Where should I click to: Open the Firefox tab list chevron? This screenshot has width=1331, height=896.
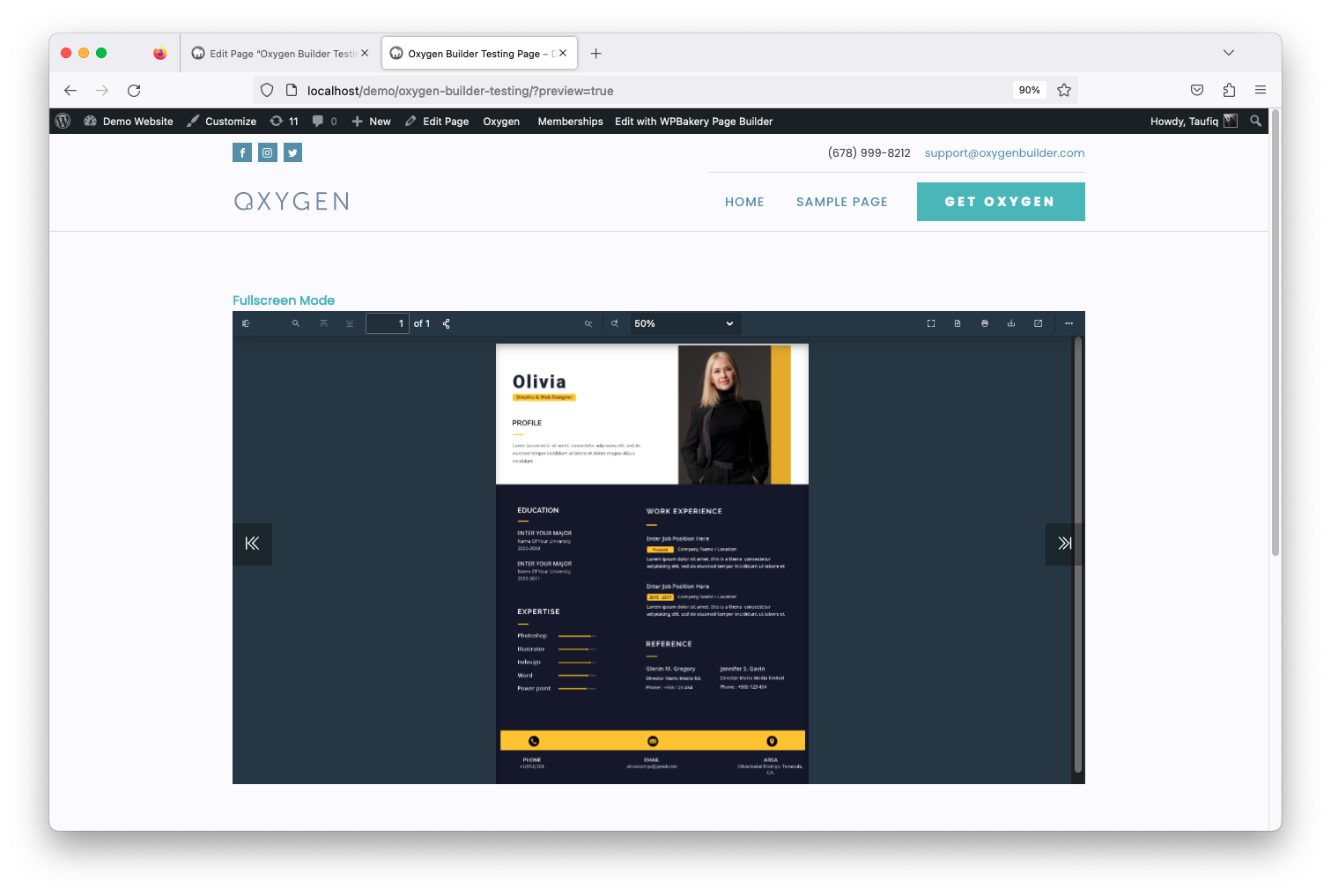point(1229,53)
